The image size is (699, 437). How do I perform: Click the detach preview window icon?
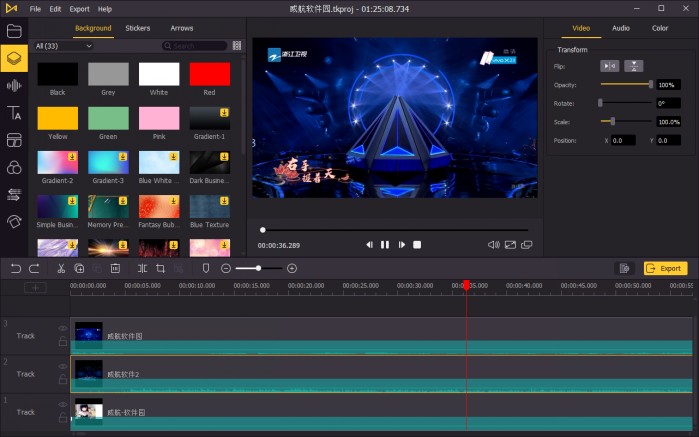point(527,245)
